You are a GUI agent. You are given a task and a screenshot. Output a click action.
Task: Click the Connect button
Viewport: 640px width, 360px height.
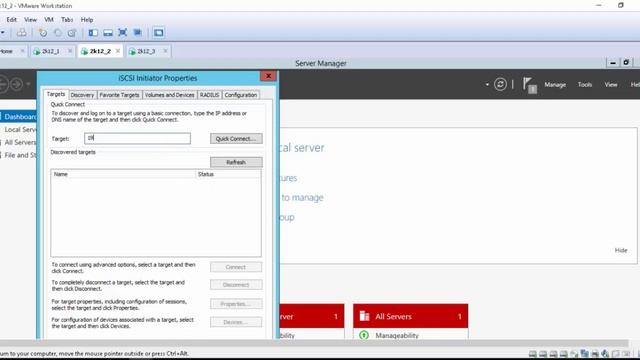pos(236,267)
